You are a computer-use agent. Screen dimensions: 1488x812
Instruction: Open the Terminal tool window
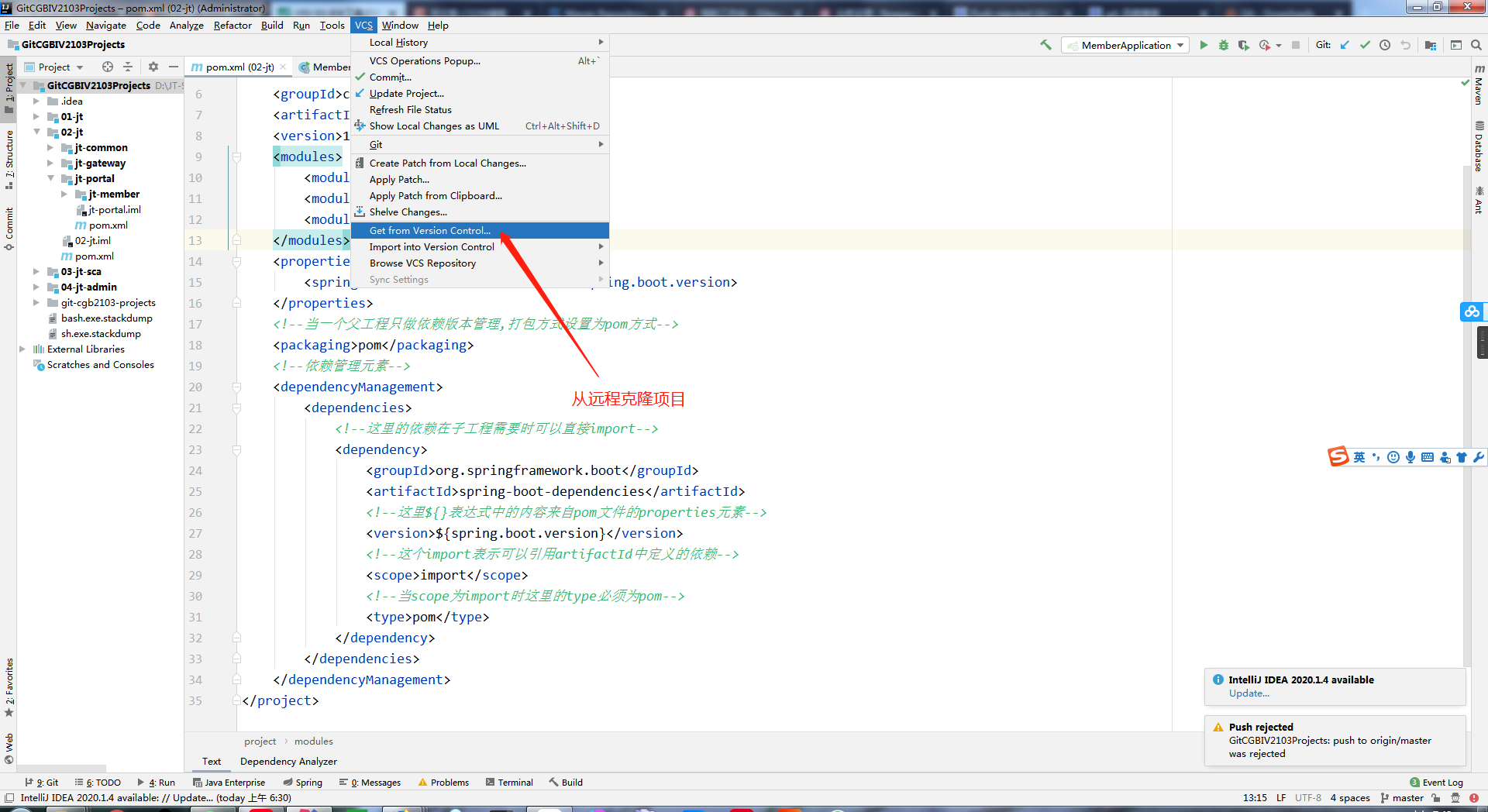[509, 782]
